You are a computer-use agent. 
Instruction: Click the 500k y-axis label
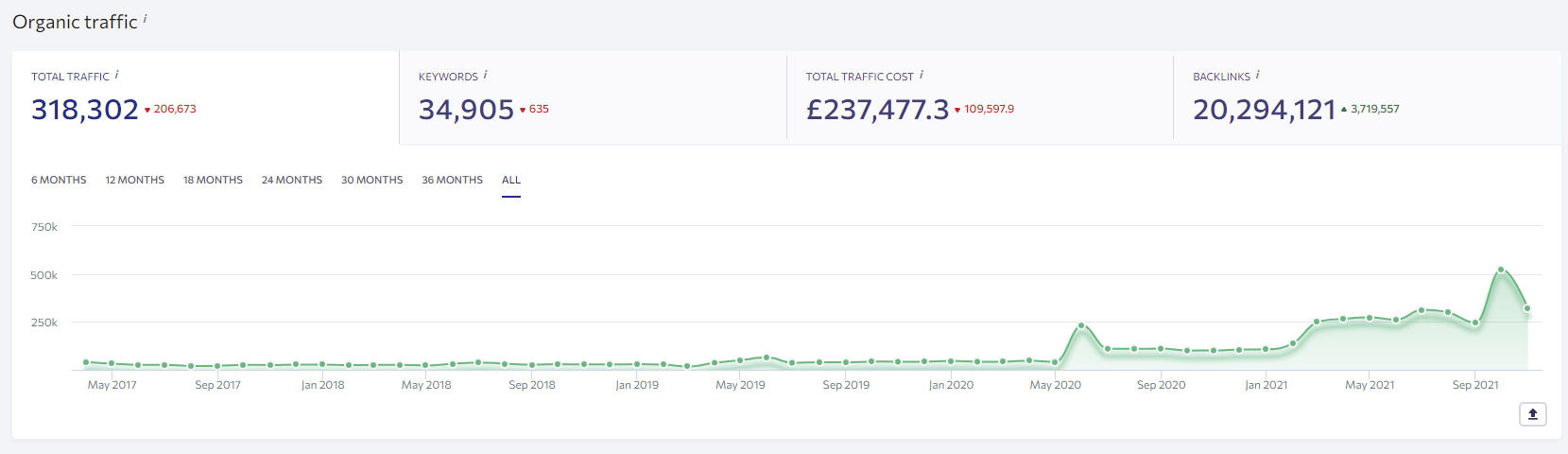click(44, 275)
